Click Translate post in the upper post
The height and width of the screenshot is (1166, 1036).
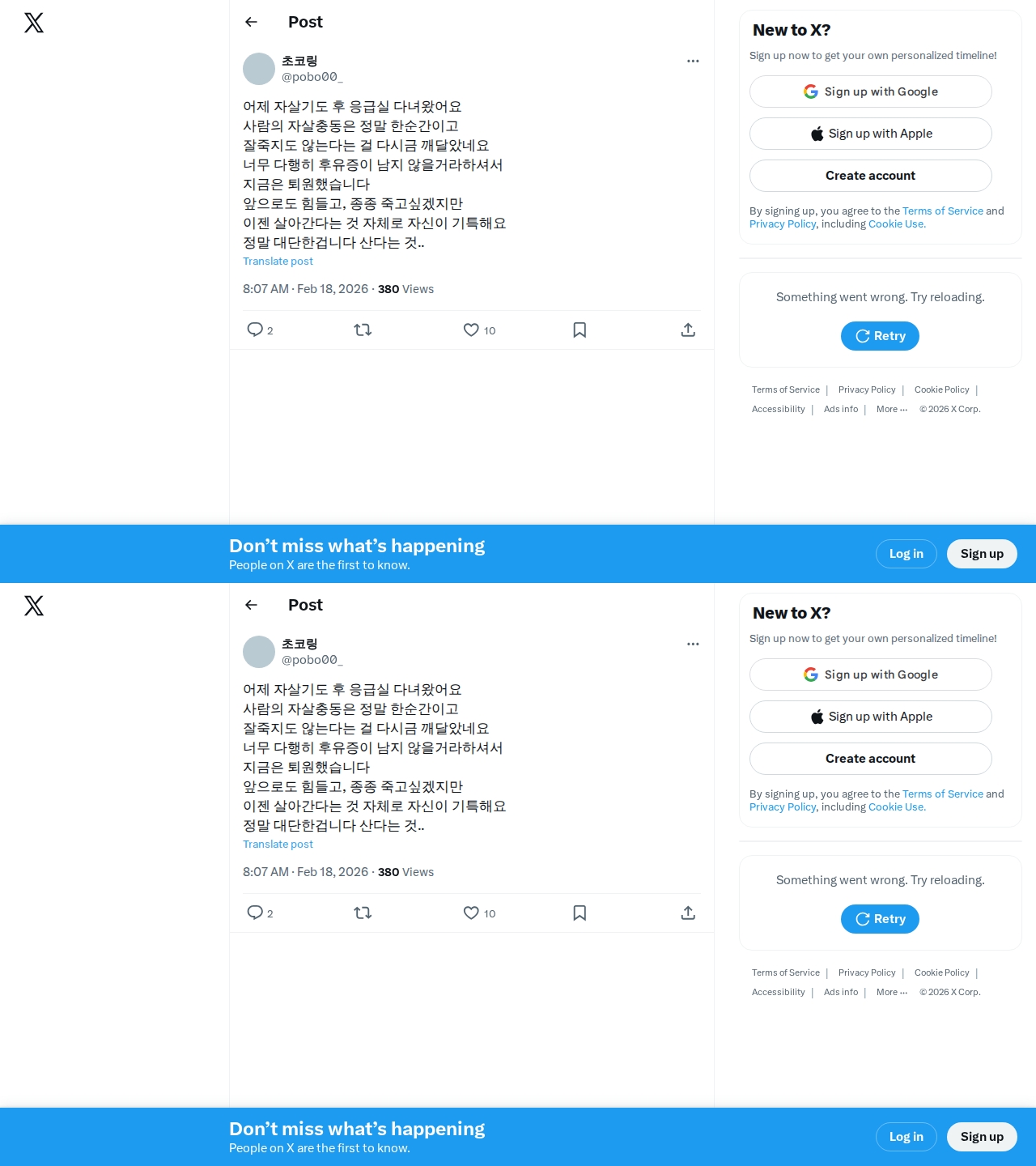(278, 261)
